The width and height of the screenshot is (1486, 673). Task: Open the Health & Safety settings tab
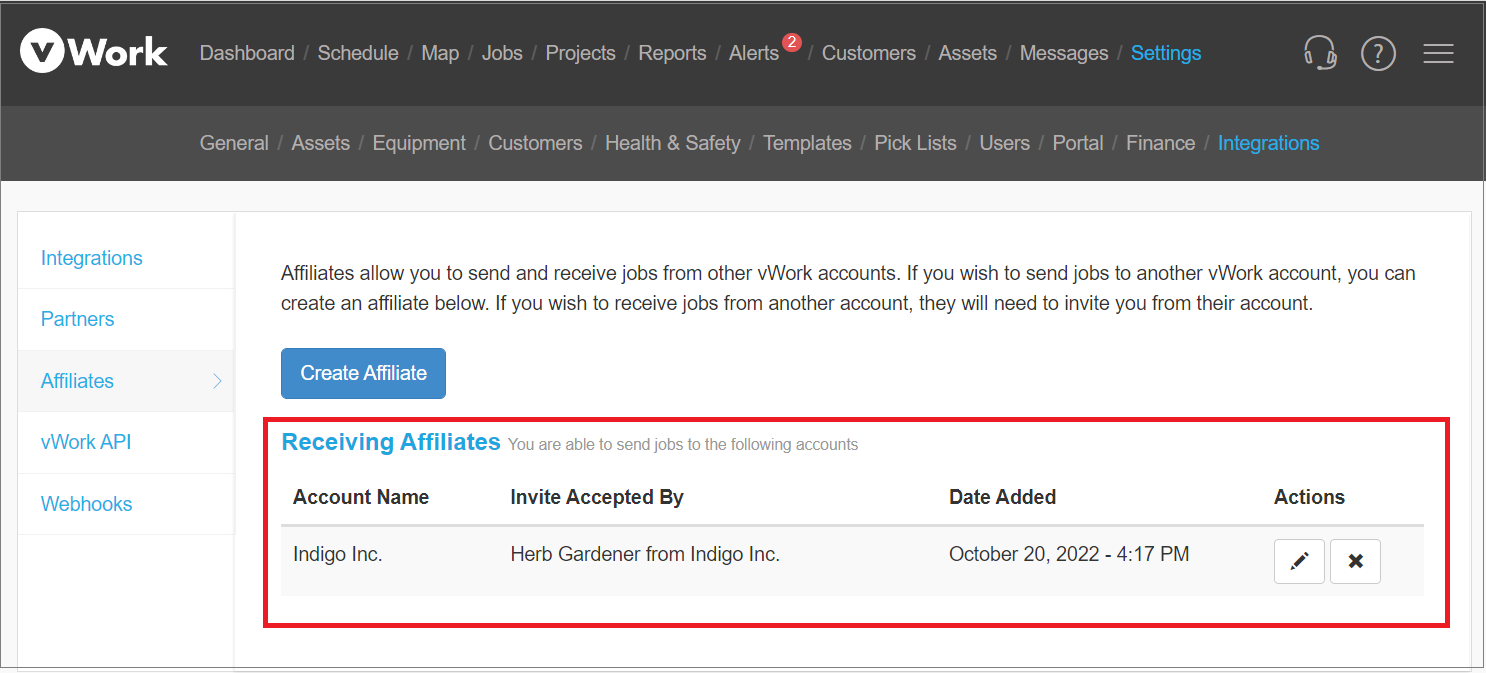pyautogui.click(x=673, y=143)
